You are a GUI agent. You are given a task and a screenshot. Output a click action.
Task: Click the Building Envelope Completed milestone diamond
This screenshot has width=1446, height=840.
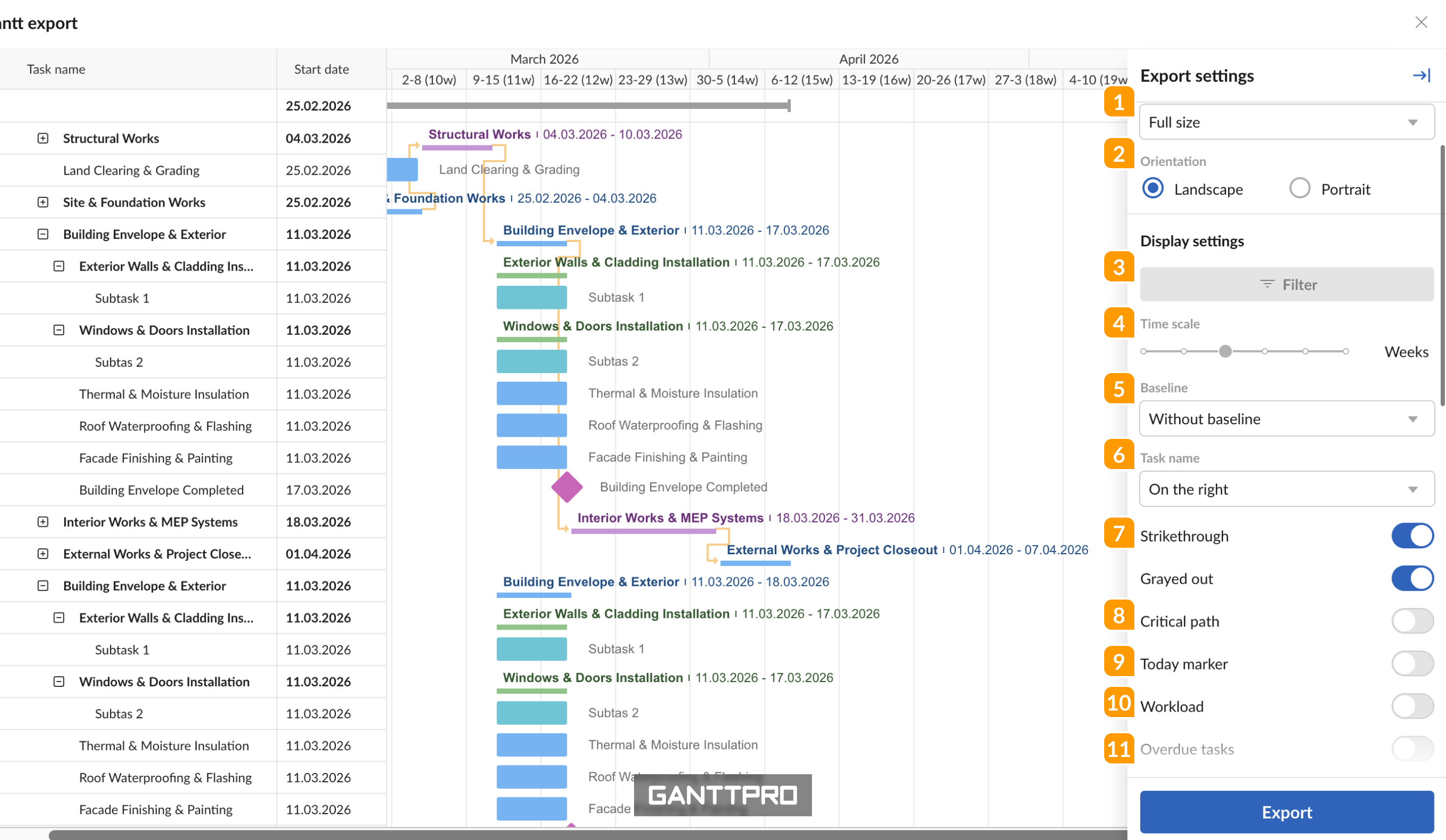pyautogui.click(x=567, y=487)
